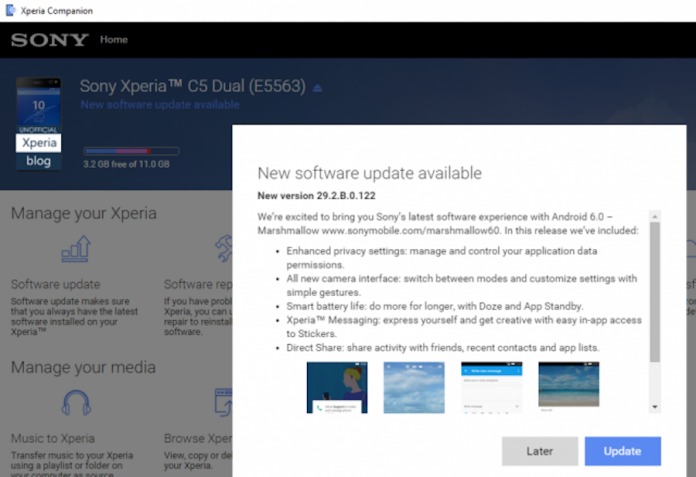Click the Xperia phone thumbnail image
Screen dimensions: 696x477
(39, 123)
